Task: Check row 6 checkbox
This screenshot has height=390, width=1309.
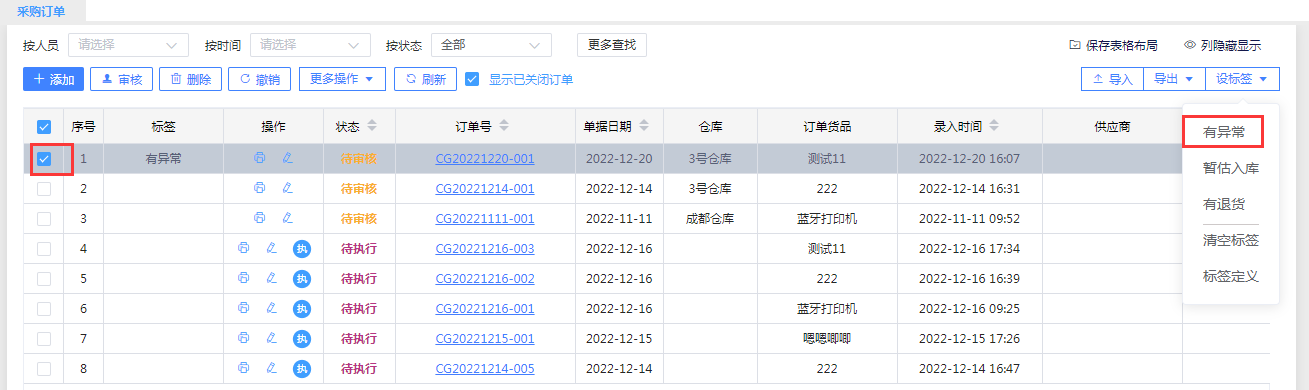Action: pyautogui.click(x=44, y=308)
